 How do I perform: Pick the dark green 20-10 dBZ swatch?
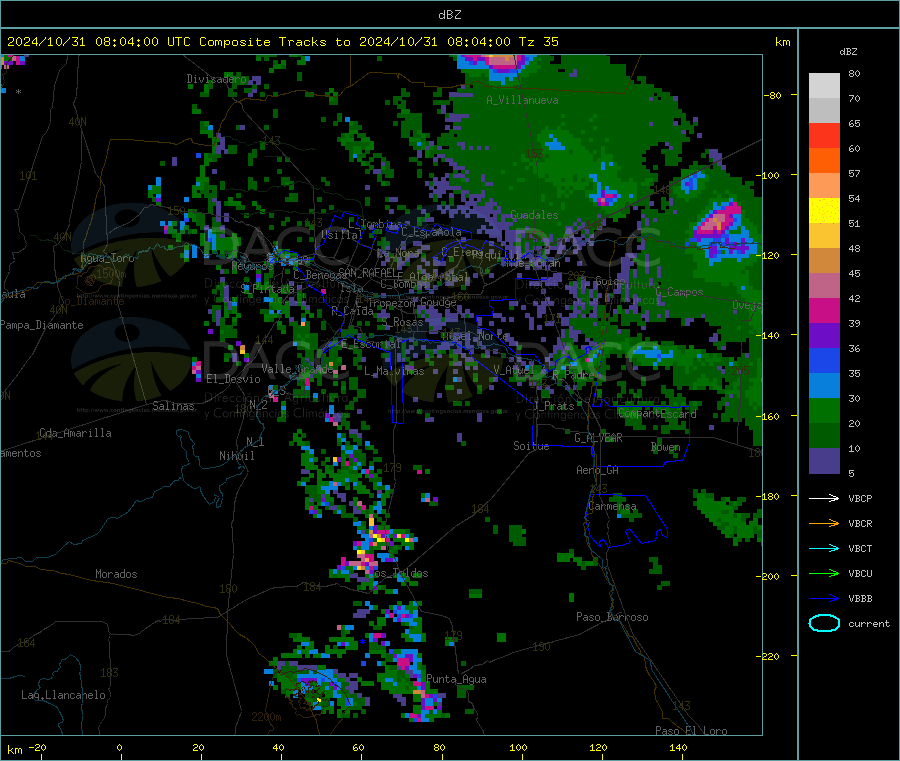[x=824, y=436]
